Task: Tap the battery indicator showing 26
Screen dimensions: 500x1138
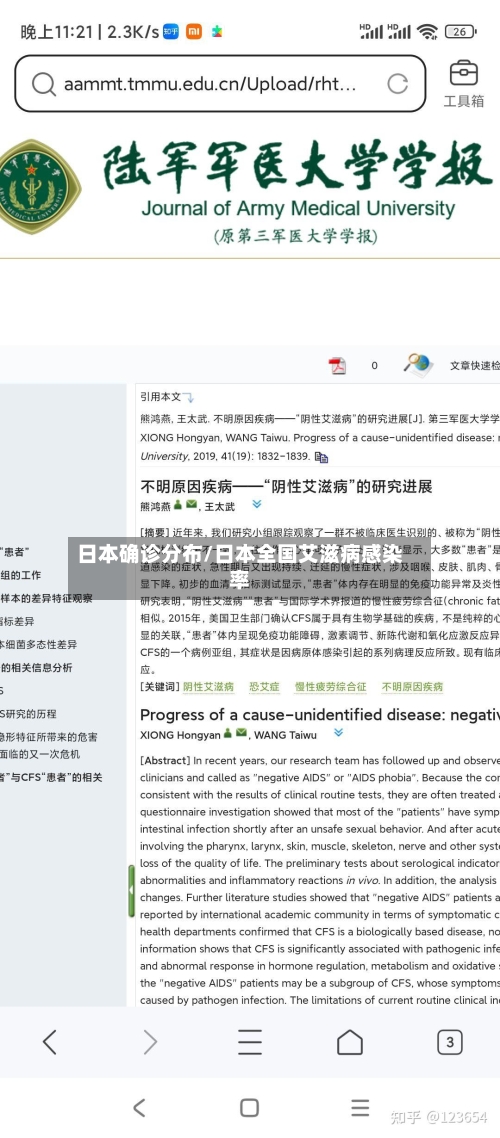Action: 462,31
